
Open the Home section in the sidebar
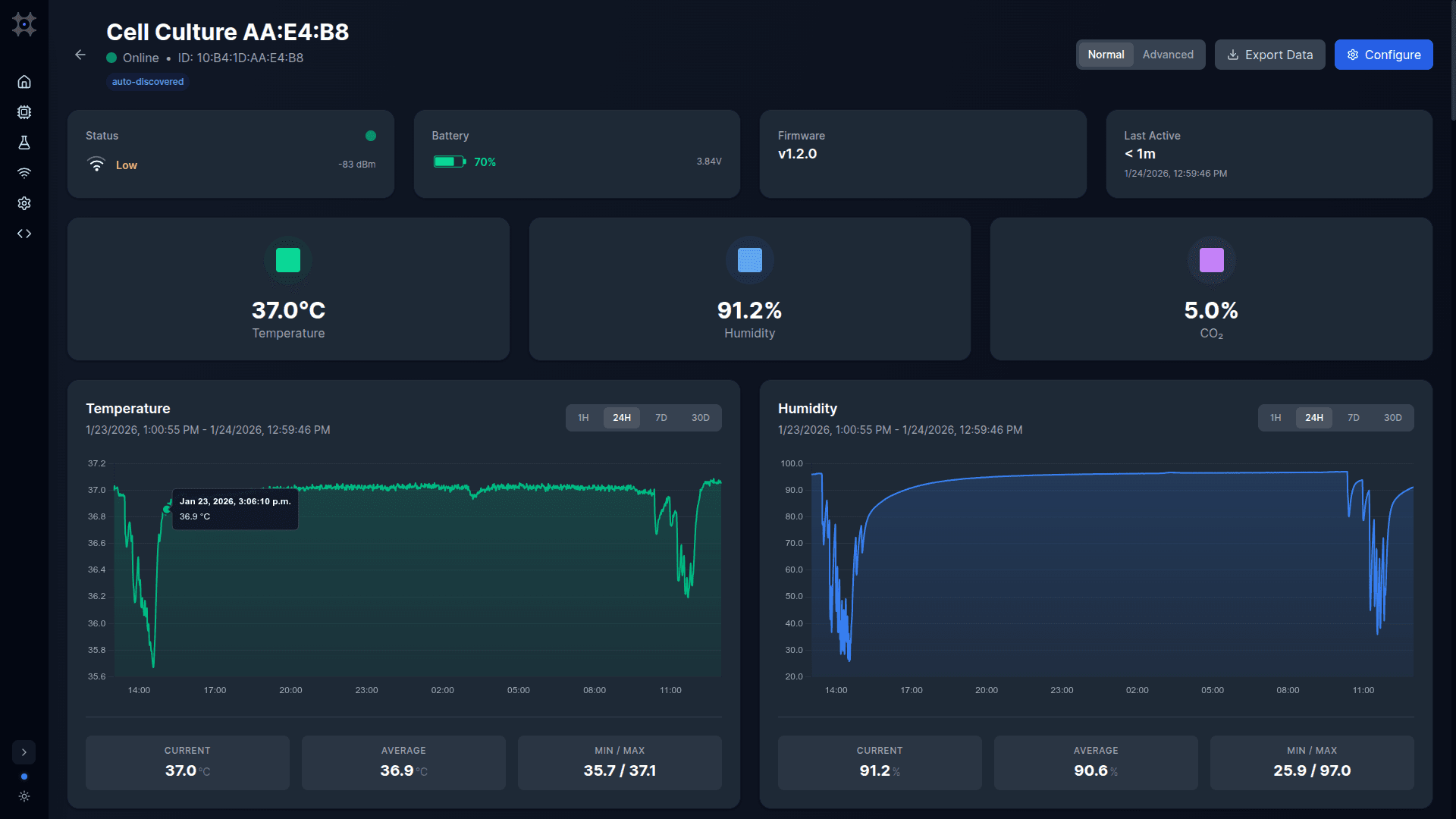(24, 82)
